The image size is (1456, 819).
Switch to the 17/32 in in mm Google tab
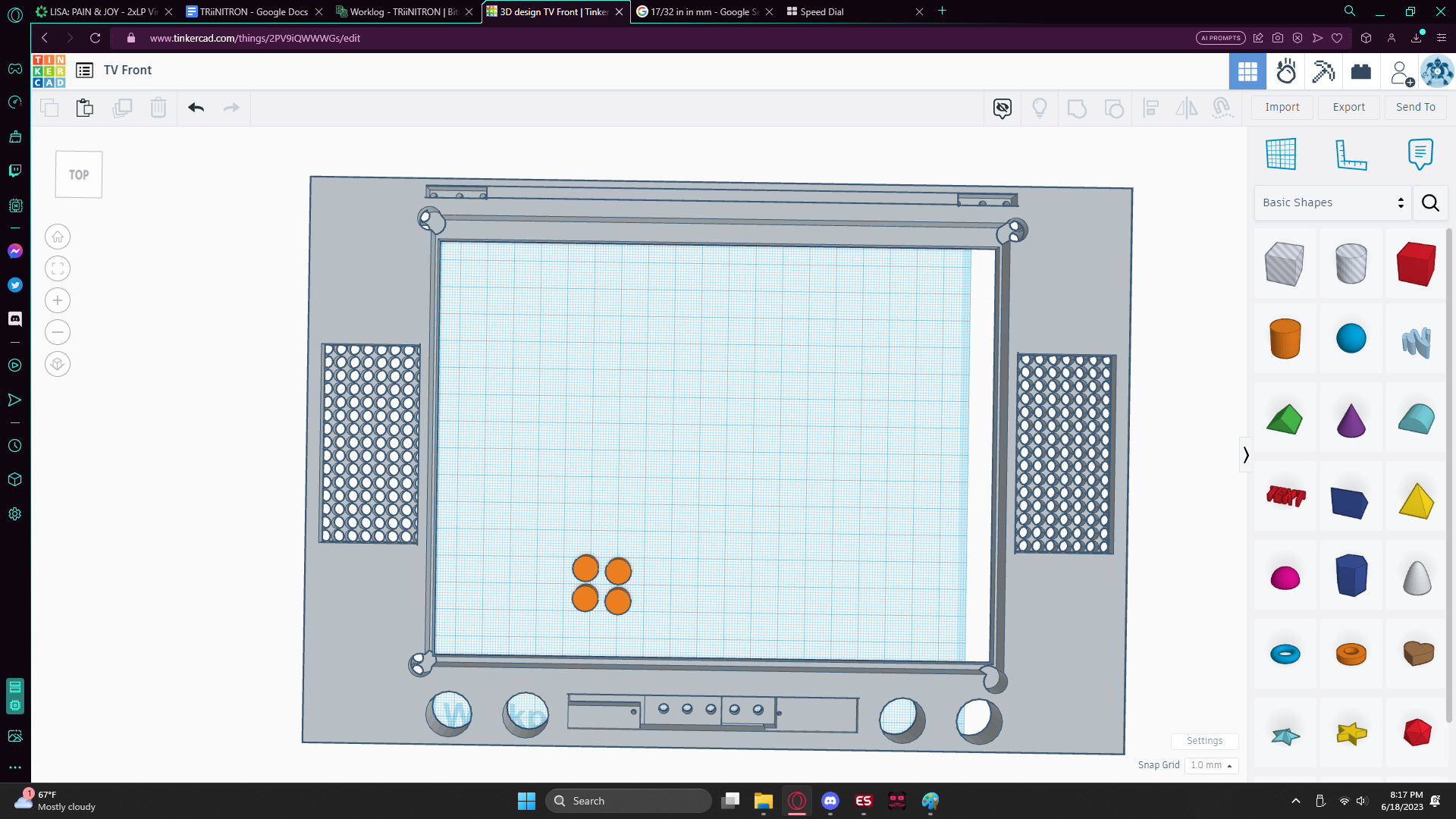coord(705,11)
